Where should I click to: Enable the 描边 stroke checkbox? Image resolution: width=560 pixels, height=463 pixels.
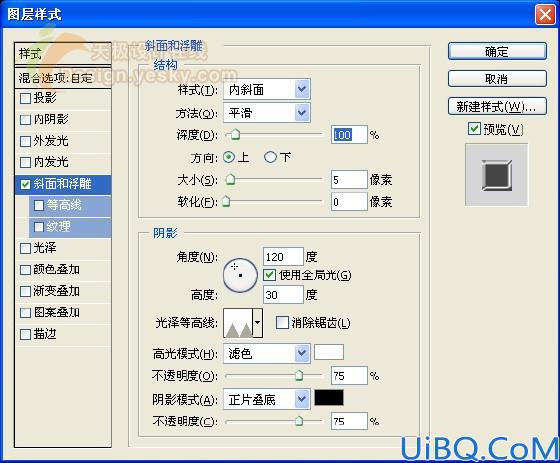[x=25, y=334]
